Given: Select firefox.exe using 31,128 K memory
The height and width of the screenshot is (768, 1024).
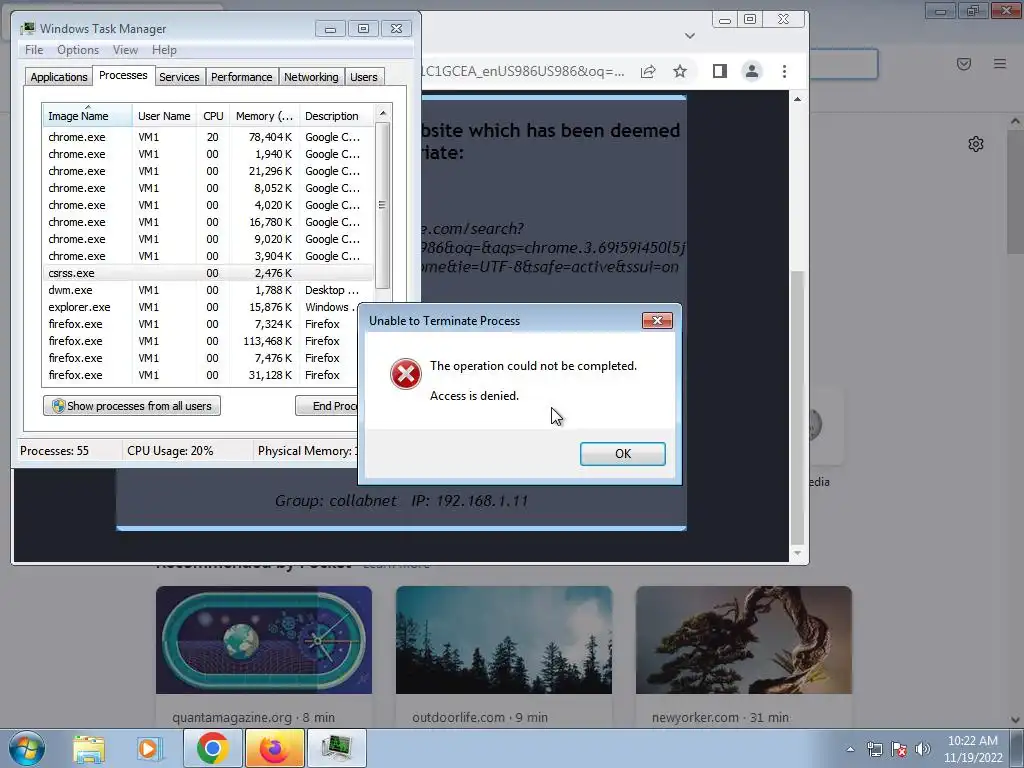Looking at the screenshot, I should [200, 375].
